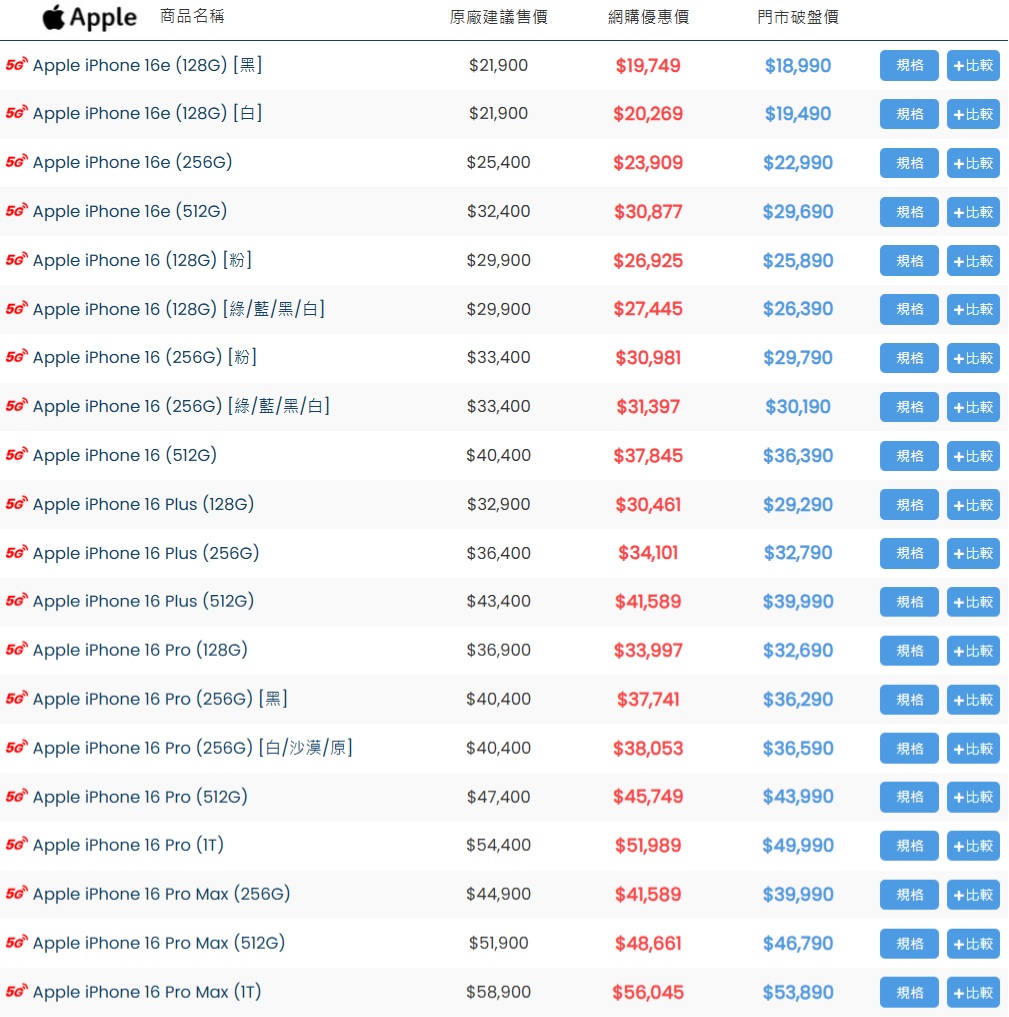Open 規格 for iPhone 16 Pro Max (512G)
The image size is (1009, 1017).
tap(909, 943)
